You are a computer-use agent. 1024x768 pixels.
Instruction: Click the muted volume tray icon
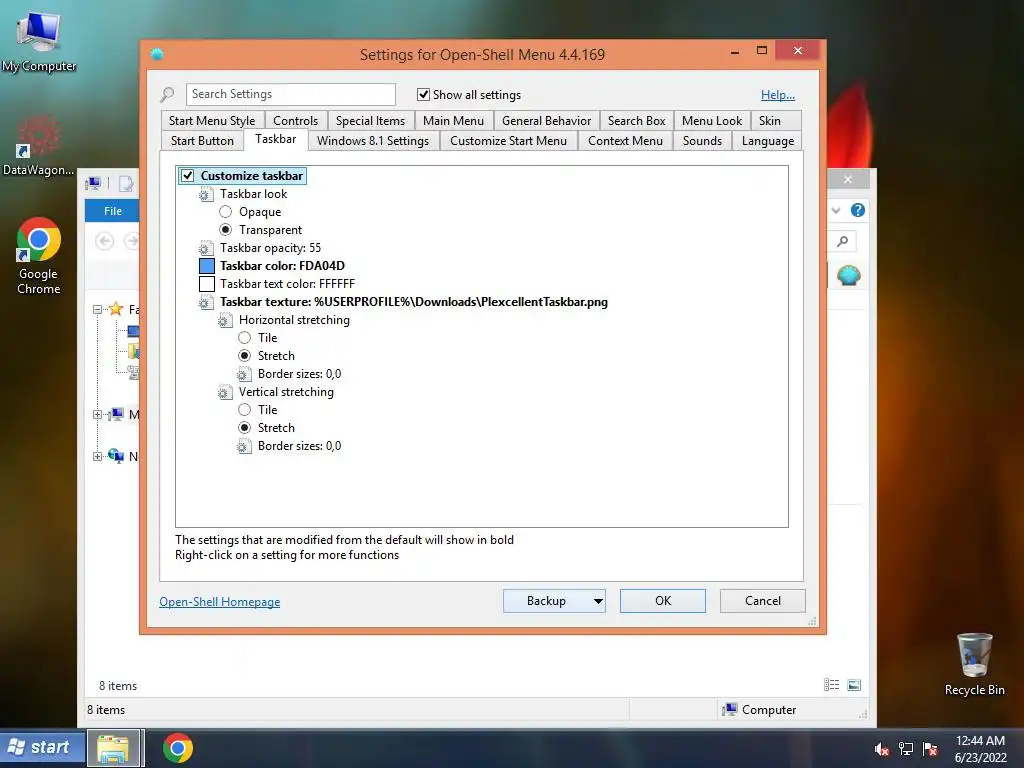pyautogui.click(x=882, y=749)
